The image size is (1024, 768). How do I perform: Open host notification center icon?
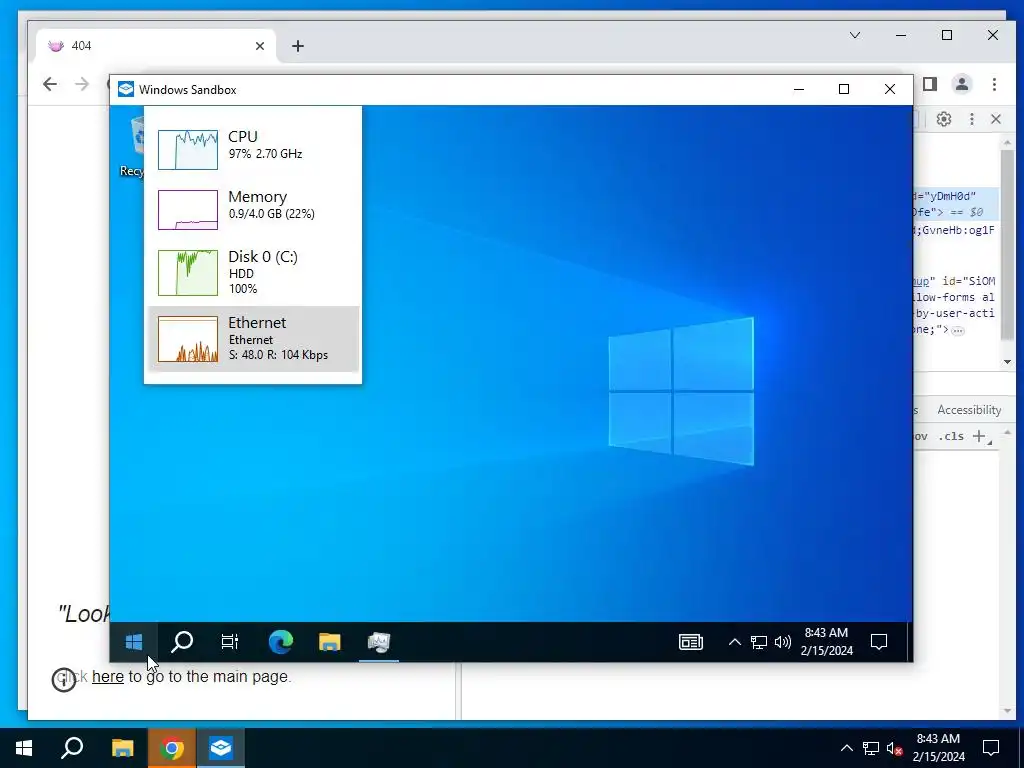pos(991,748)
